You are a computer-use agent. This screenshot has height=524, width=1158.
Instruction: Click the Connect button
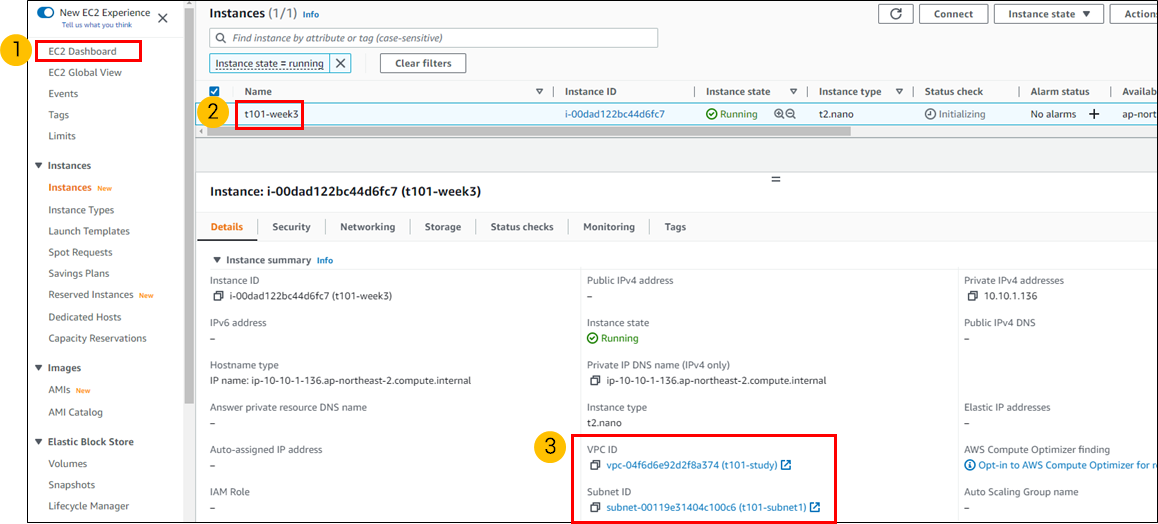point(953,14)
